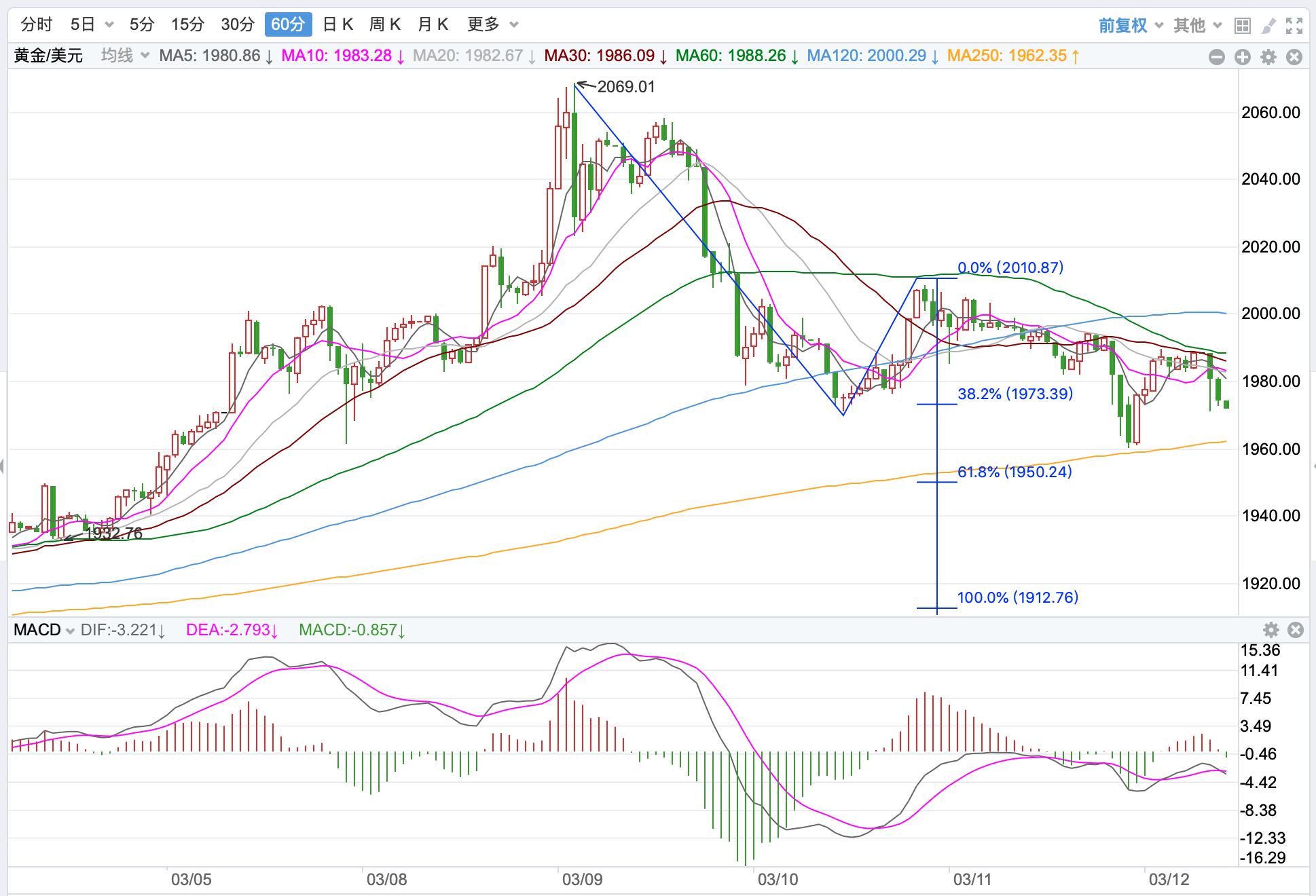This screenshot has height=896, width=1316.
Task: Close the MACD indicator panel
Action: coord(1296,630)
